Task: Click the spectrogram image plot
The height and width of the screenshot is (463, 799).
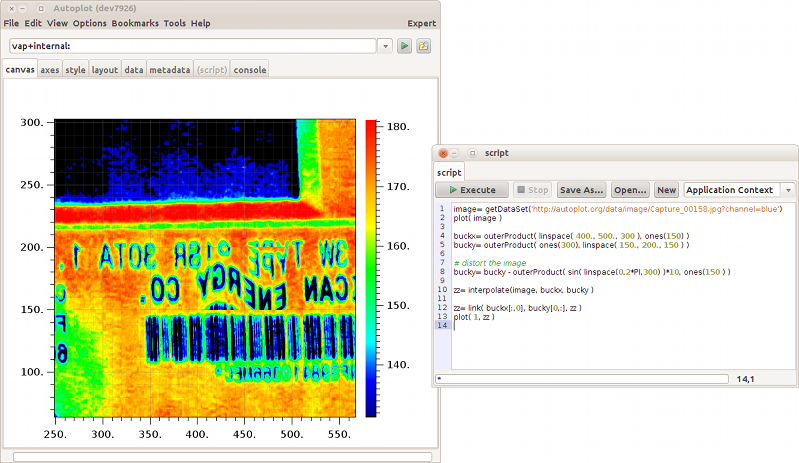Action: [205, 268]
